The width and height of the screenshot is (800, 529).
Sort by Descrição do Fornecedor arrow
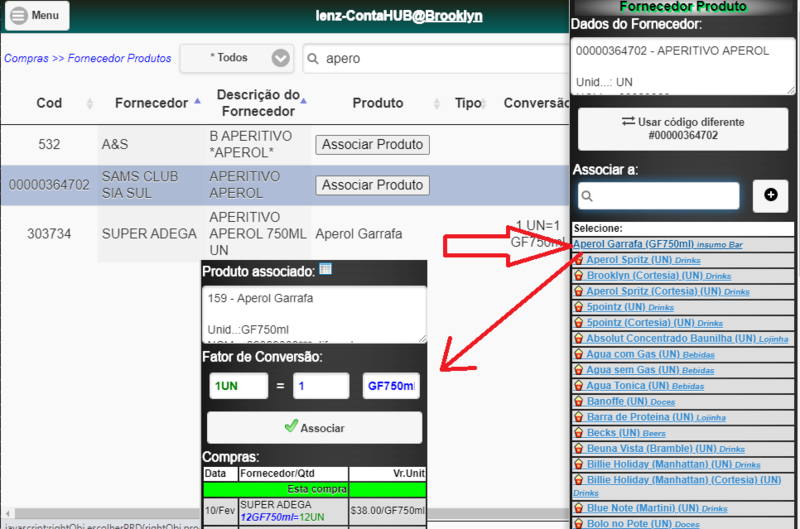304,100
